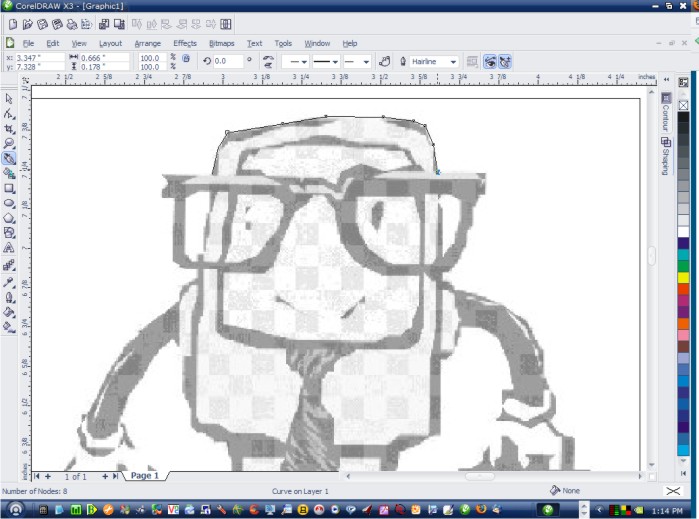Select the Rectangle tool
Image resolution: width=699 pixels, height=519 pixels.
tap(9, 188)
